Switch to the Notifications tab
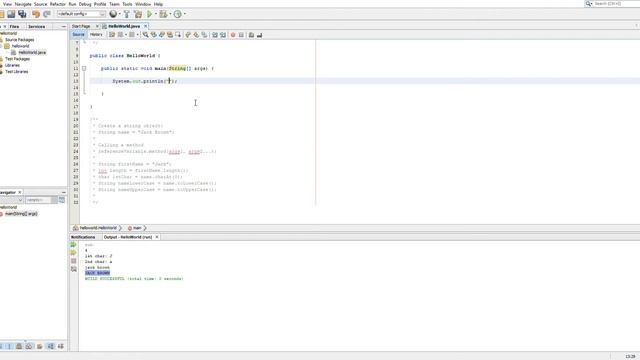This screenshot has width=640, height=360. coord(83,237)
